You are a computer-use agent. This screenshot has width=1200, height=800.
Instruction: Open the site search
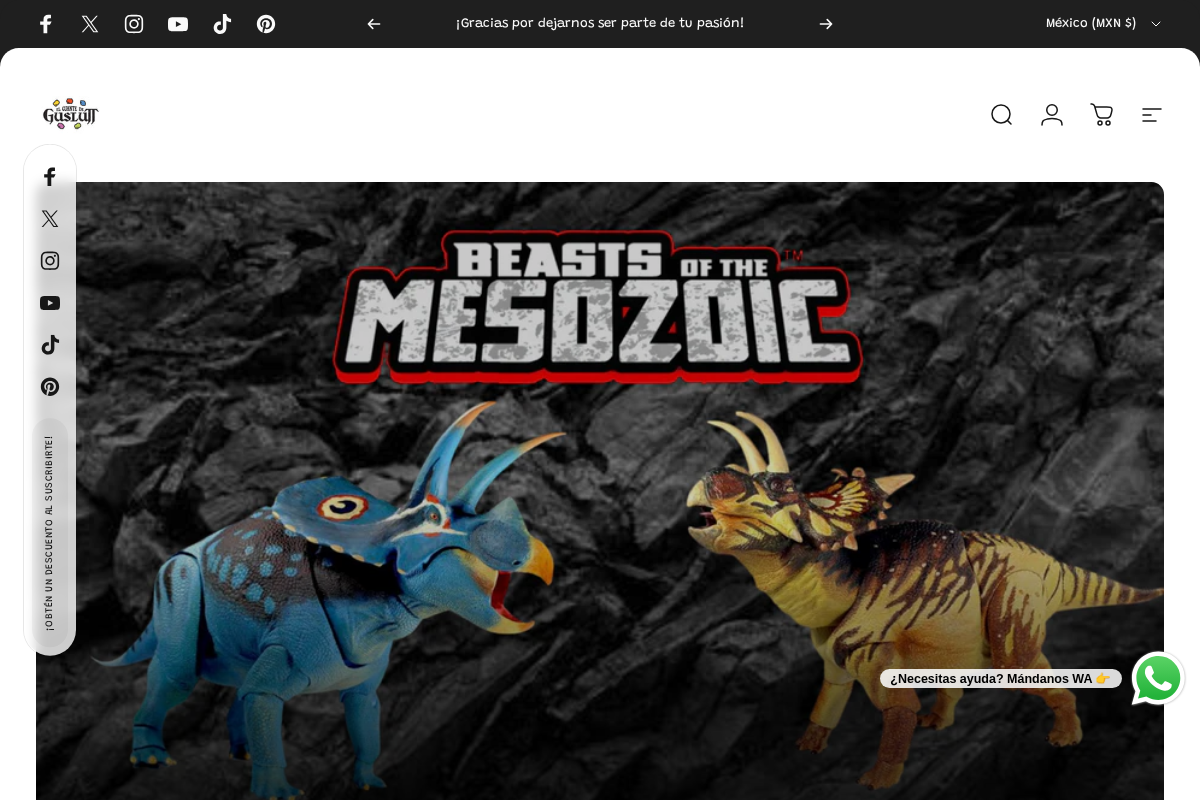(x=1001, y=115)
